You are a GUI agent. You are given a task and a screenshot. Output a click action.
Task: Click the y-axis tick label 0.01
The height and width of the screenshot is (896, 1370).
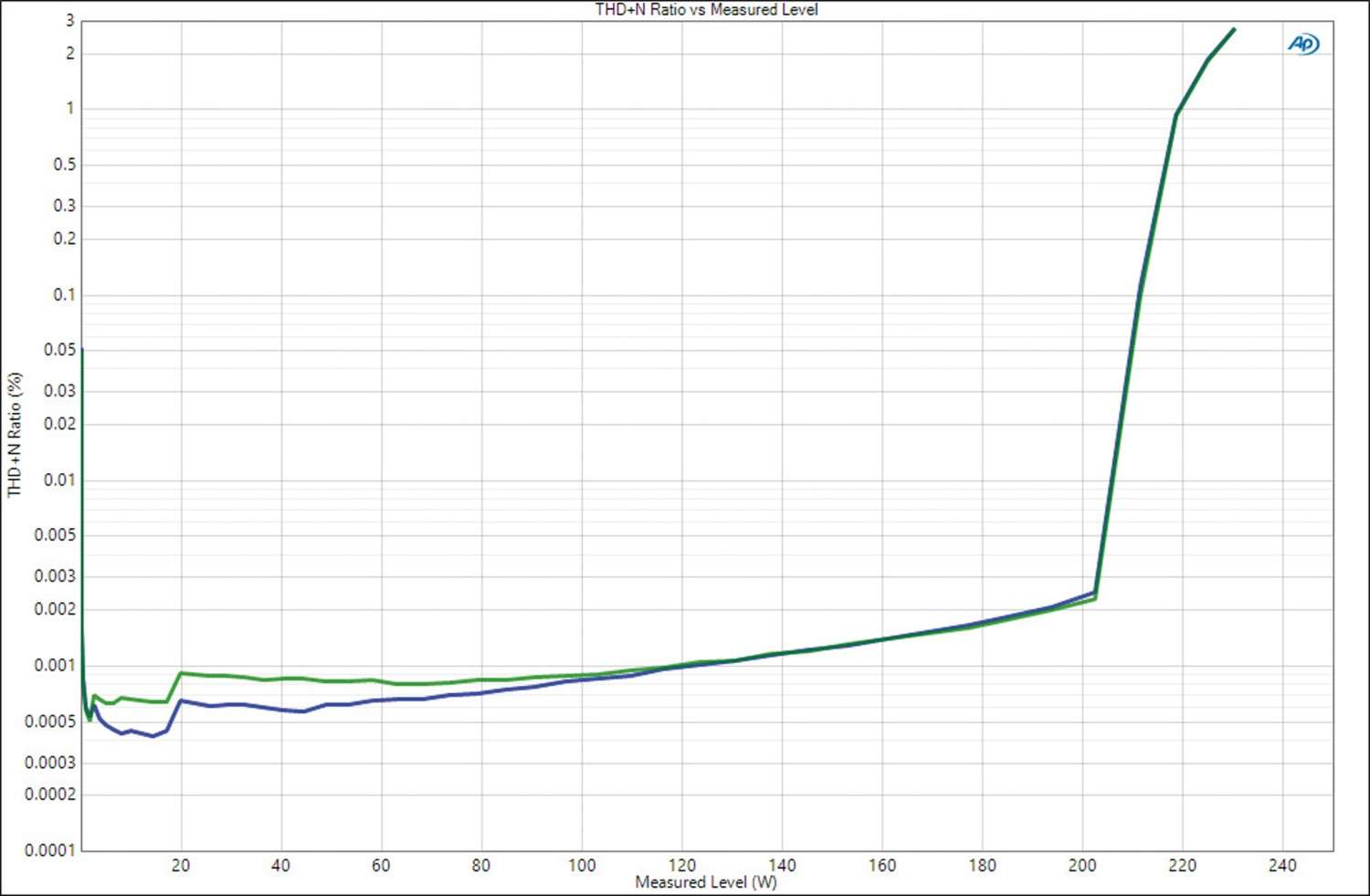[60, 480]
